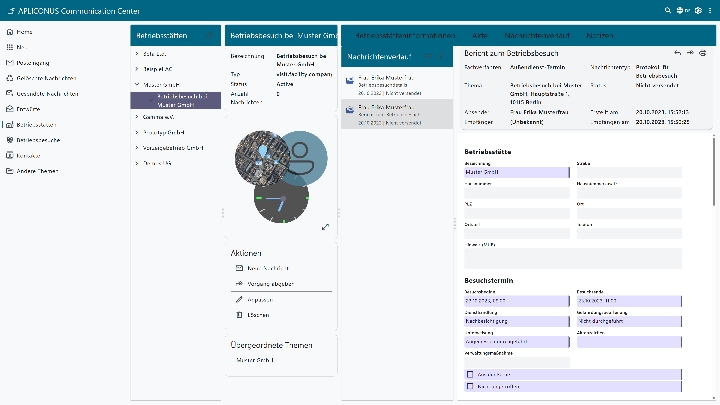Expand the Prototyp GmbH tree node
The image size is (720, 405).
coord(137,132)
